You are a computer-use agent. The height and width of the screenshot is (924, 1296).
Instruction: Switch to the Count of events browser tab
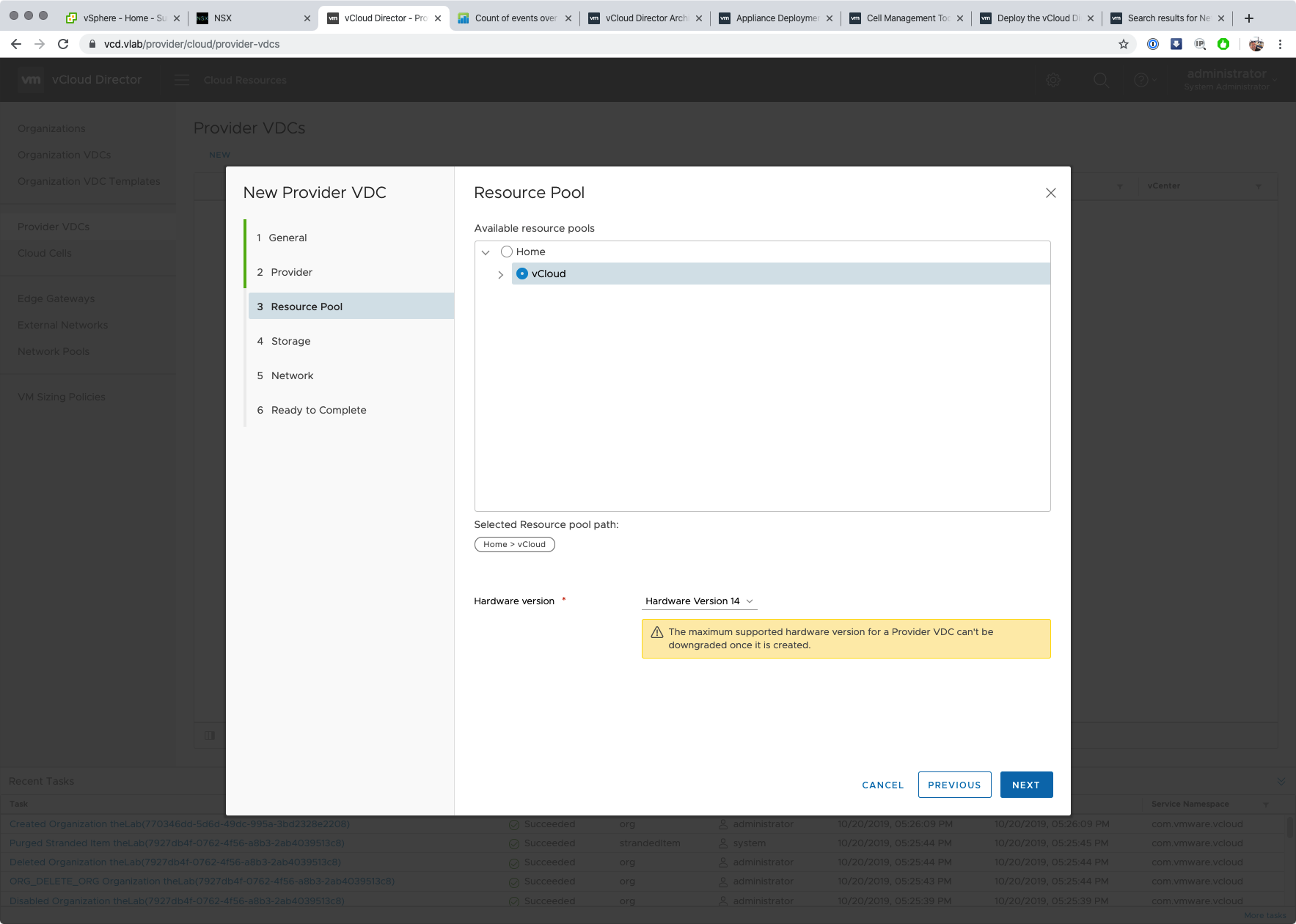tap(514, 18)
